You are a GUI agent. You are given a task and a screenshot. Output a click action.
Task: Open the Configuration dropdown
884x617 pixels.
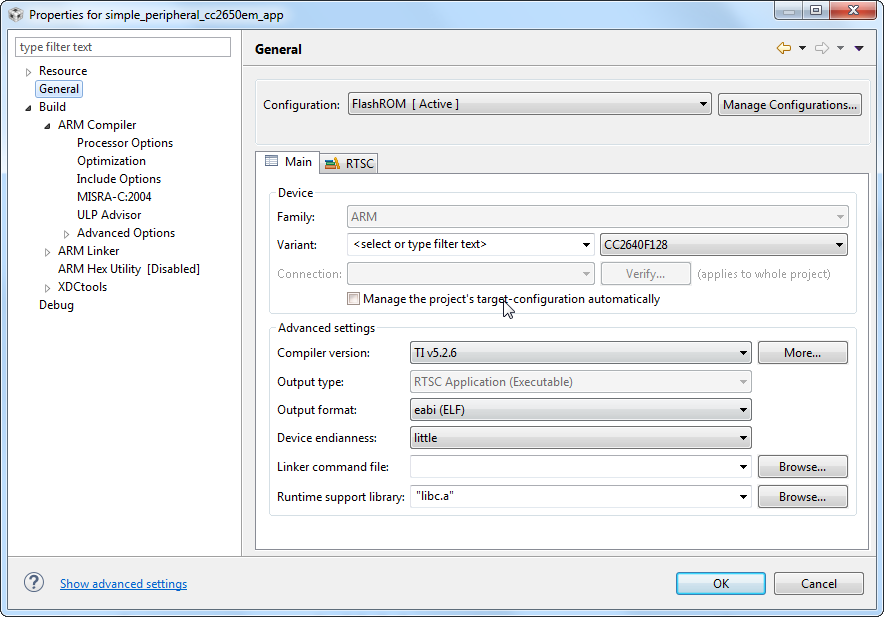click(530, 104)
